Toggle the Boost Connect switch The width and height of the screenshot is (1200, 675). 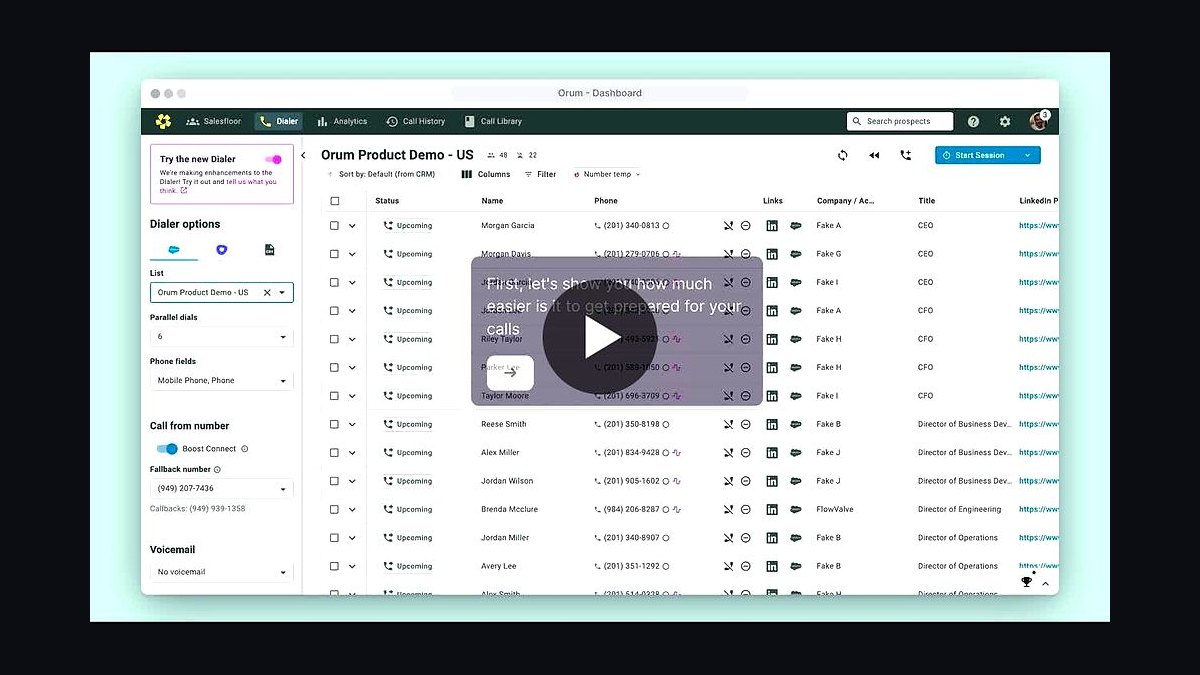click(167, 449)
